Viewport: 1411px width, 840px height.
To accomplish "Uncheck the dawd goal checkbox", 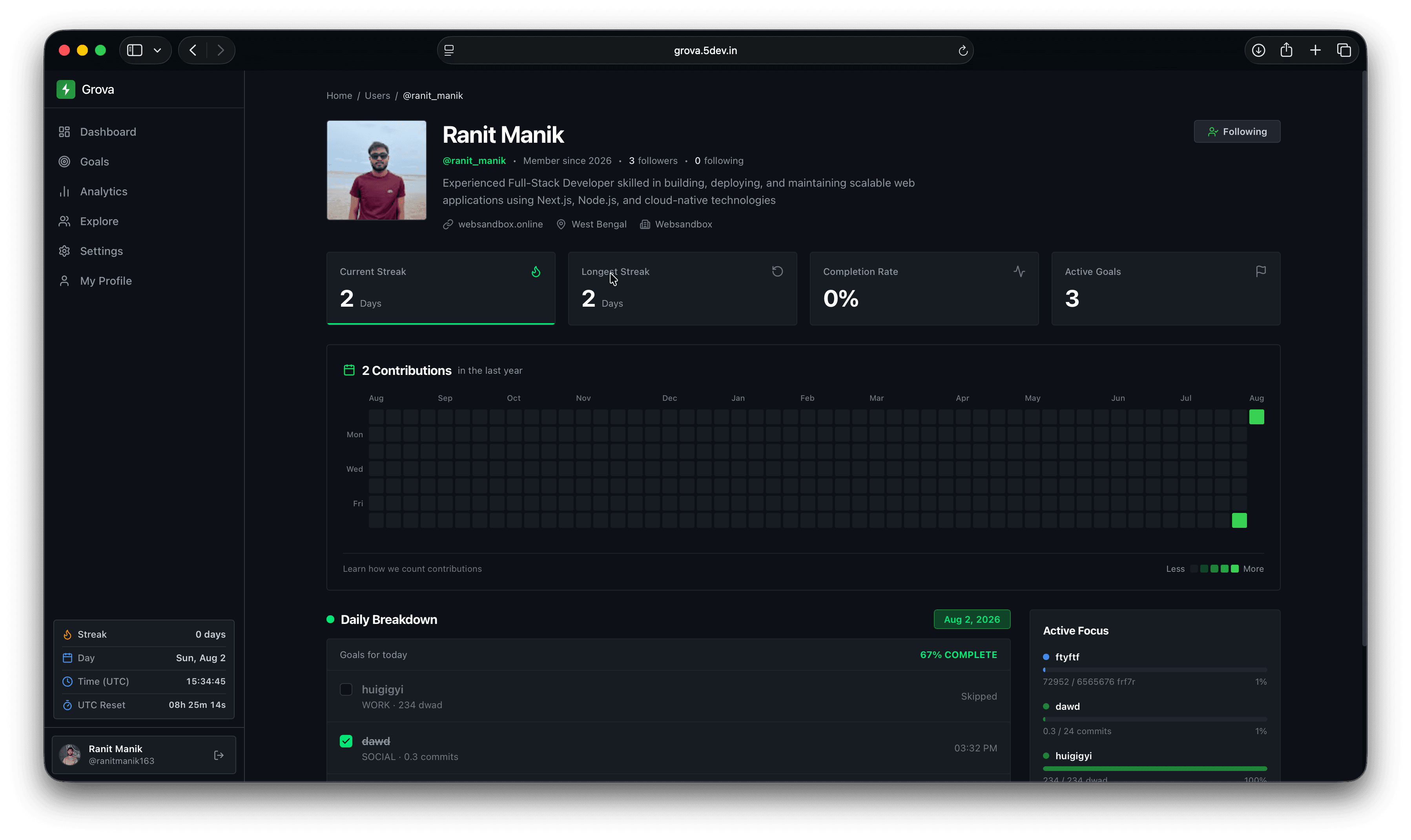I will tap(346, 742).
